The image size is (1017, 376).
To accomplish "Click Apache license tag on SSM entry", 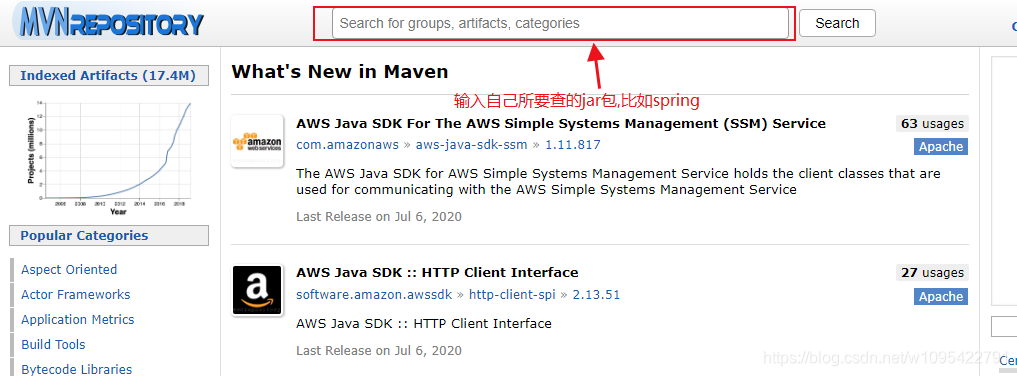I will pos(941,147).
